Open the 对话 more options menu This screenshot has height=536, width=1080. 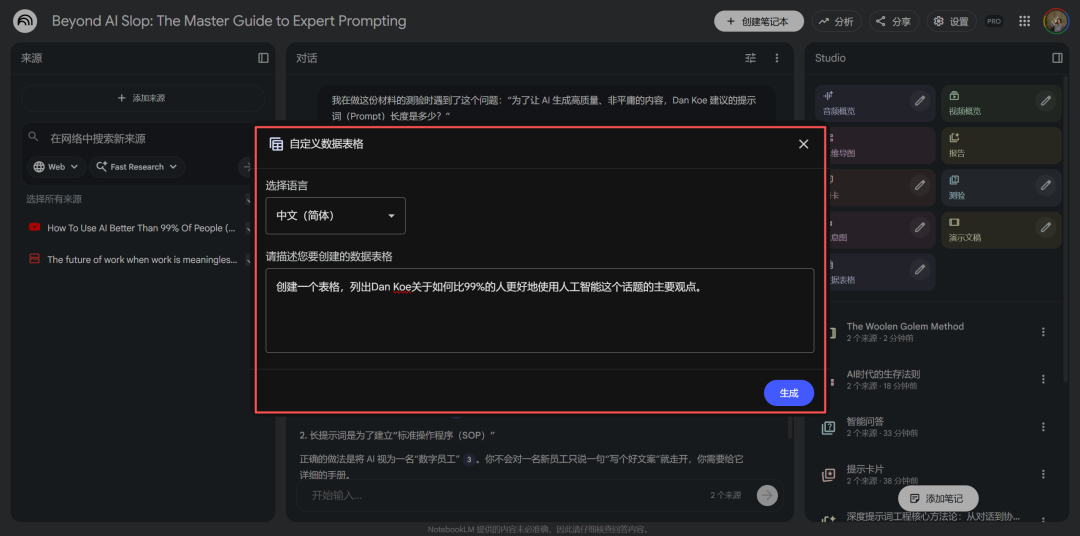tap(777, 58)
